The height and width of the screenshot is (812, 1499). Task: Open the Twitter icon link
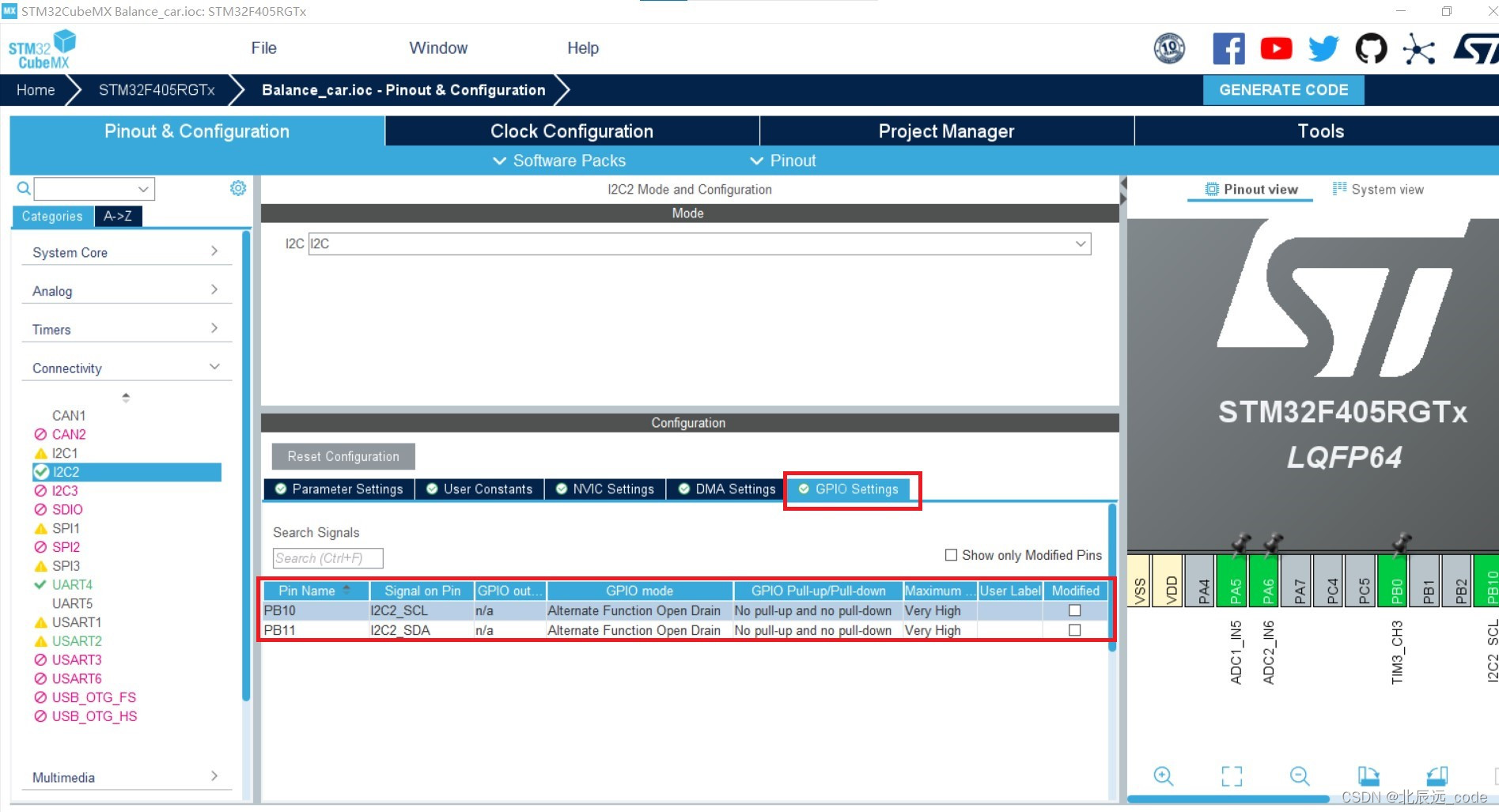pyautogui.click(x=1323, y=49)
